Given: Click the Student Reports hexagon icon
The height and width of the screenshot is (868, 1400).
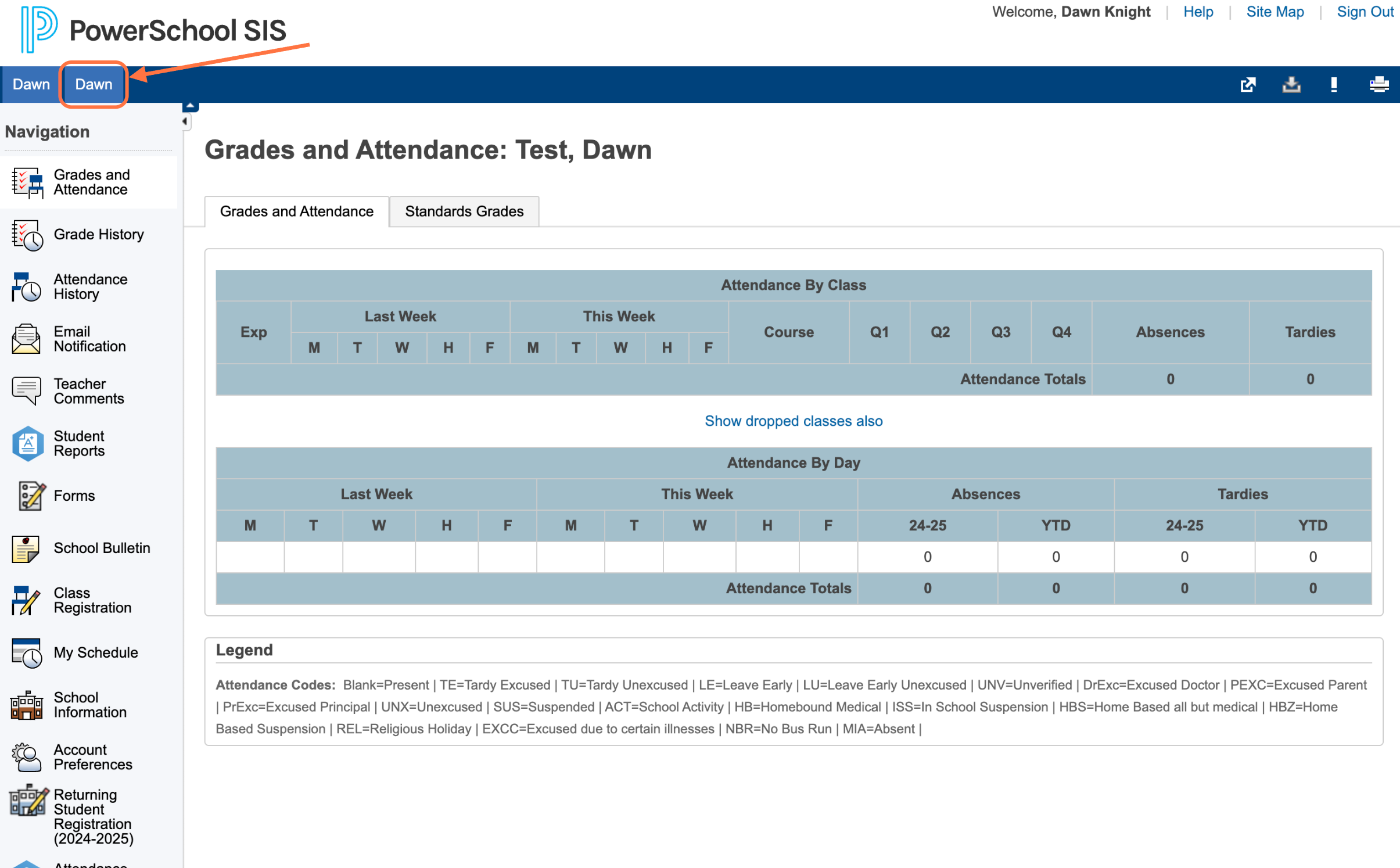Looking at the screenshot, I should coord(28,444).
